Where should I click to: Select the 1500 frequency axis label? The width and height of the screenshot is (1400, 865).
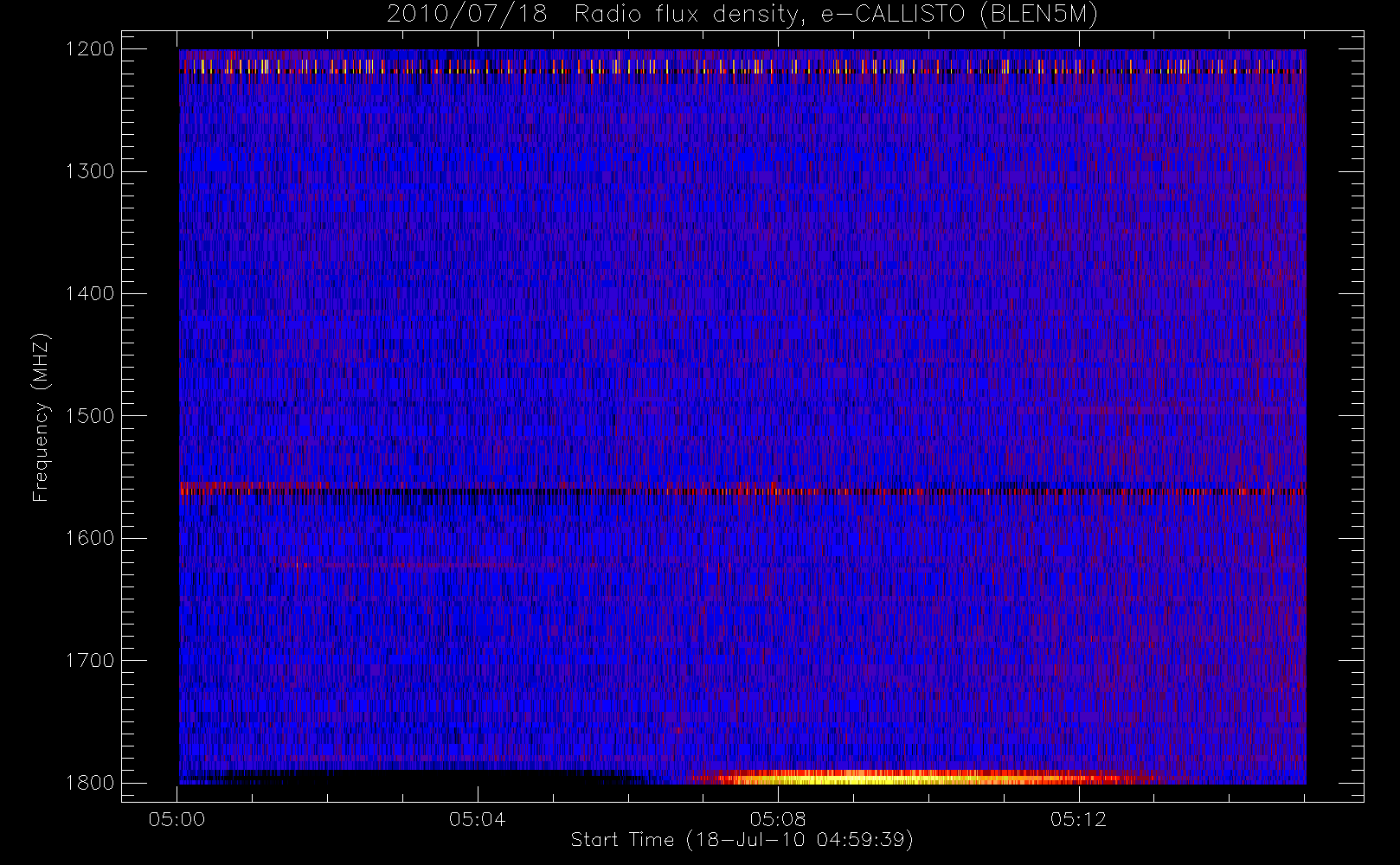pyautogui.click(x=90, y=415)
